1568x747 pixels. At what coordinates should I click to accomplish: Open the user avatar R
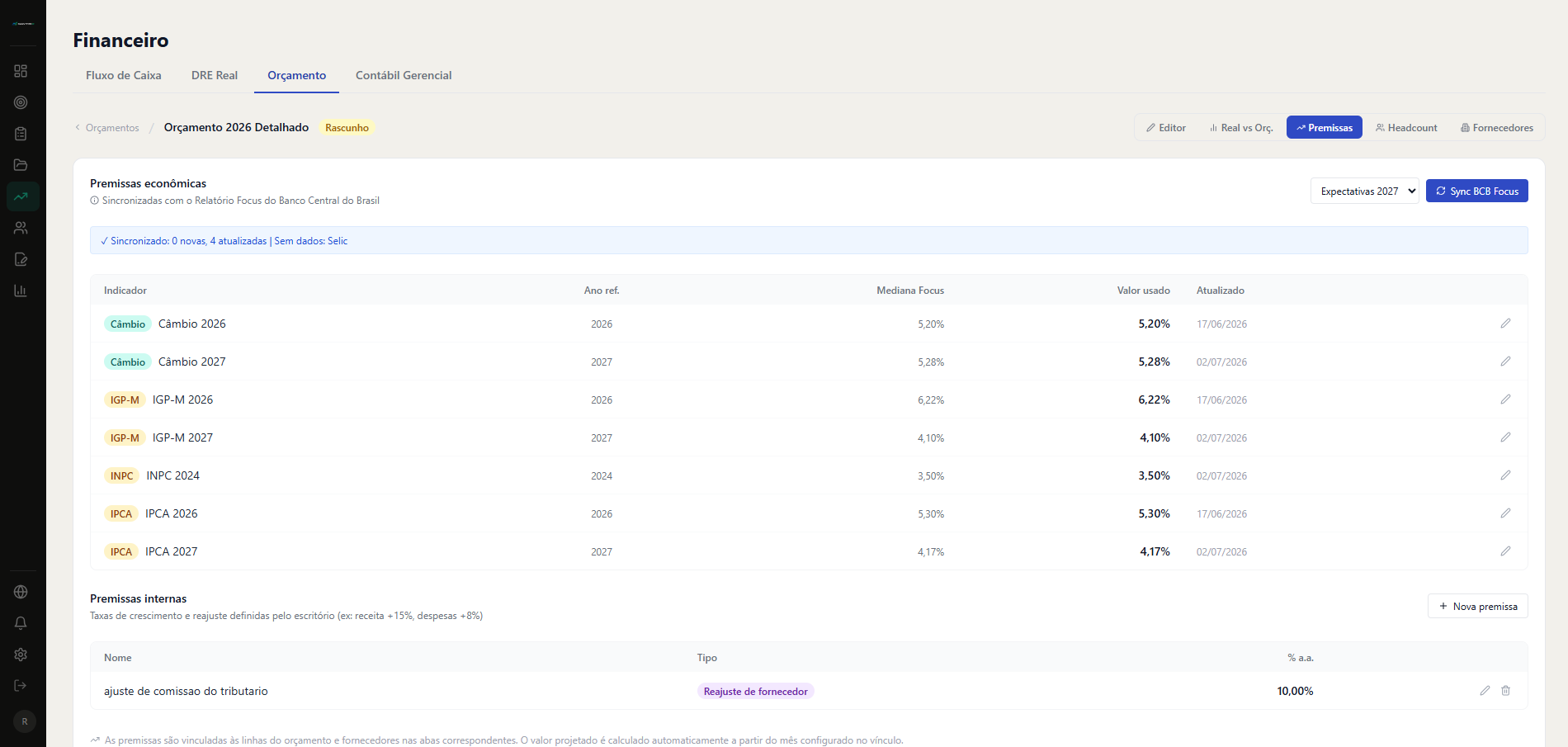click(x=25, y=721)
